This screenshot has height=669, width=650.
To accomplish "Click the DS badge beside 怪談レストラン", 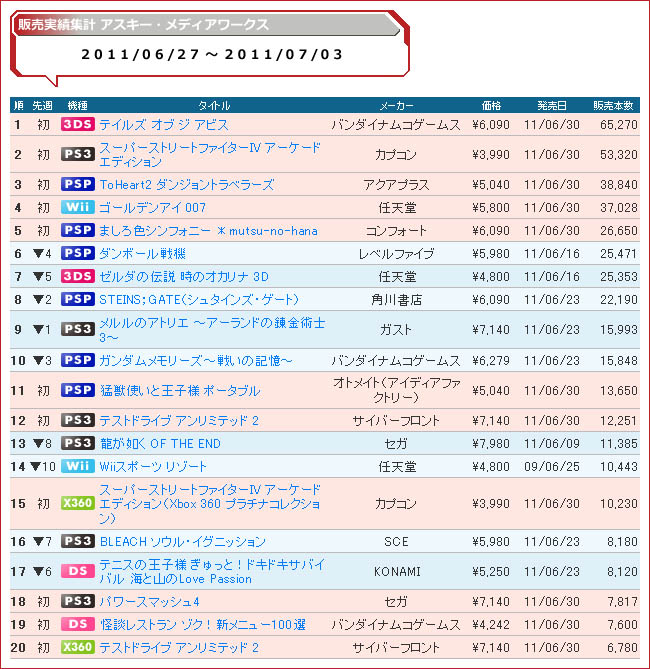I will (77, 624).
